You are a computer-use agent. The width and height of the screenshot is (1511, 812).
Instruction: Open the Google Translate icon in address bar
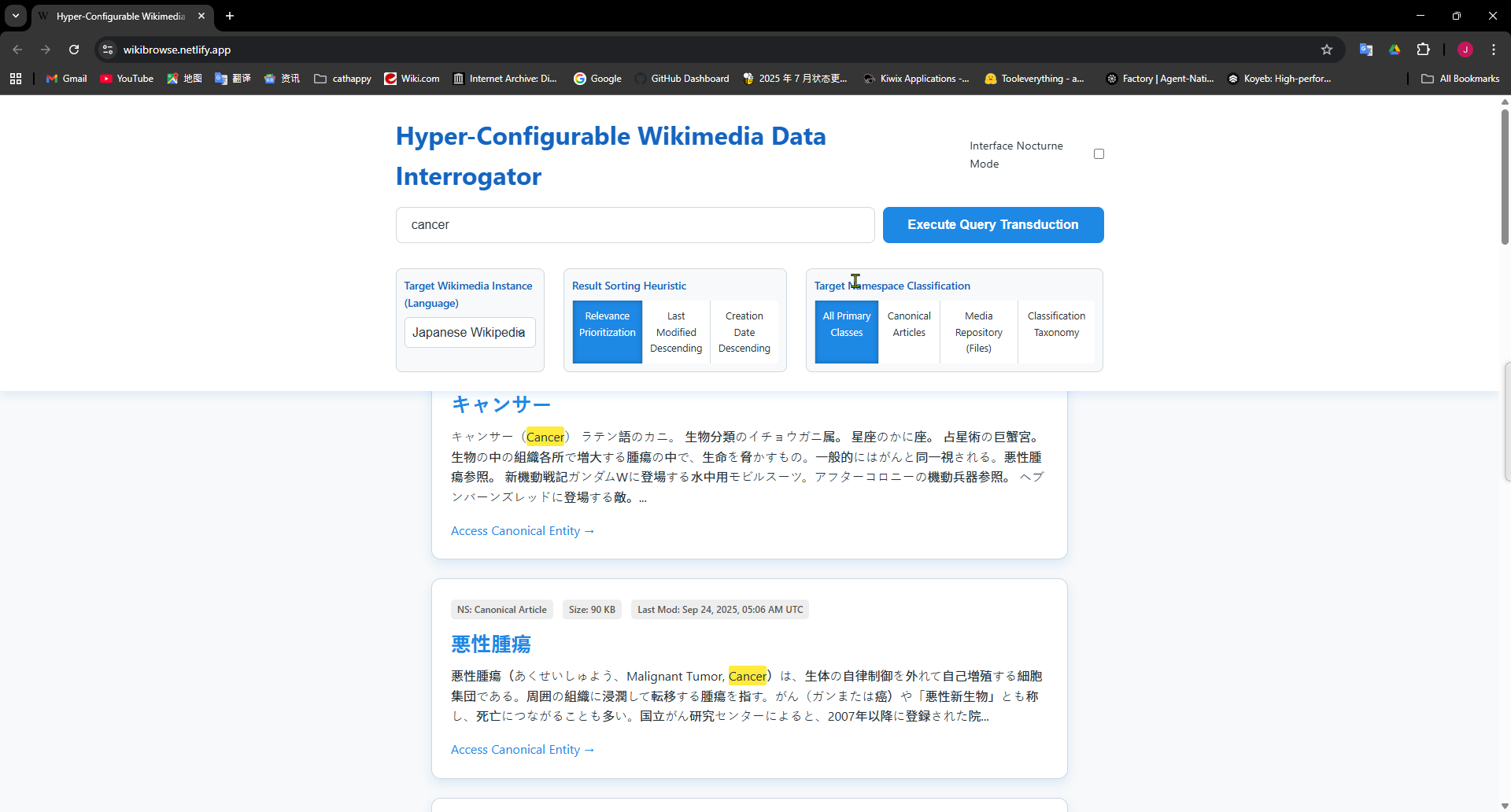[x=1367, y=49]
